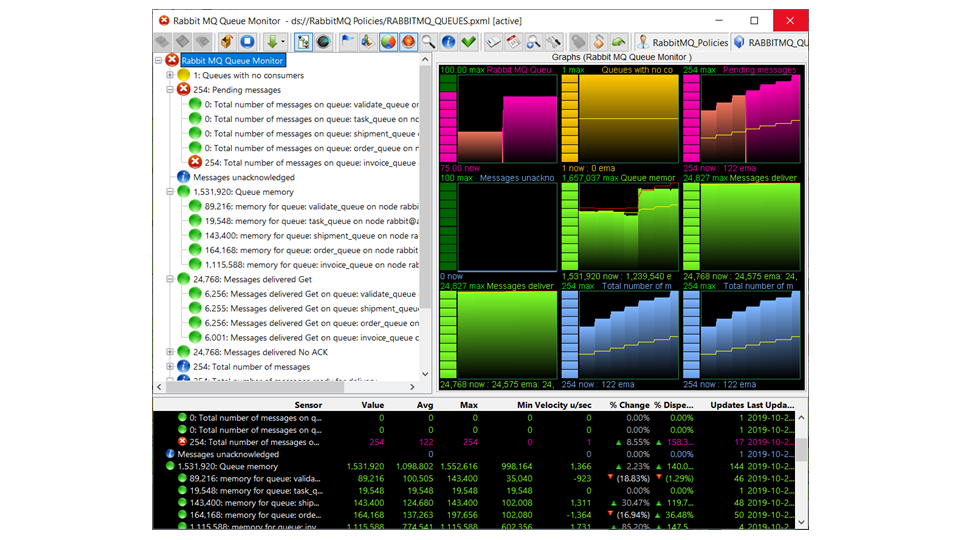Collapse the 24,768: Messages delivered Get node
Image resolution: width=960 pixels, height=540 pixels.
[170, 279]
